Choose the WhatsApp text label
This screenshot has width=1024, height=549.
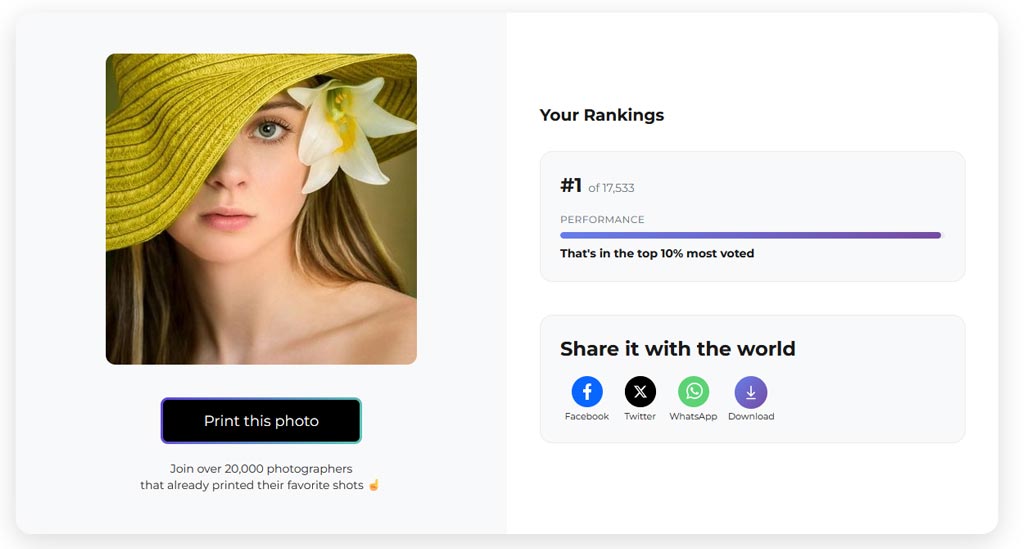(693, 417)
